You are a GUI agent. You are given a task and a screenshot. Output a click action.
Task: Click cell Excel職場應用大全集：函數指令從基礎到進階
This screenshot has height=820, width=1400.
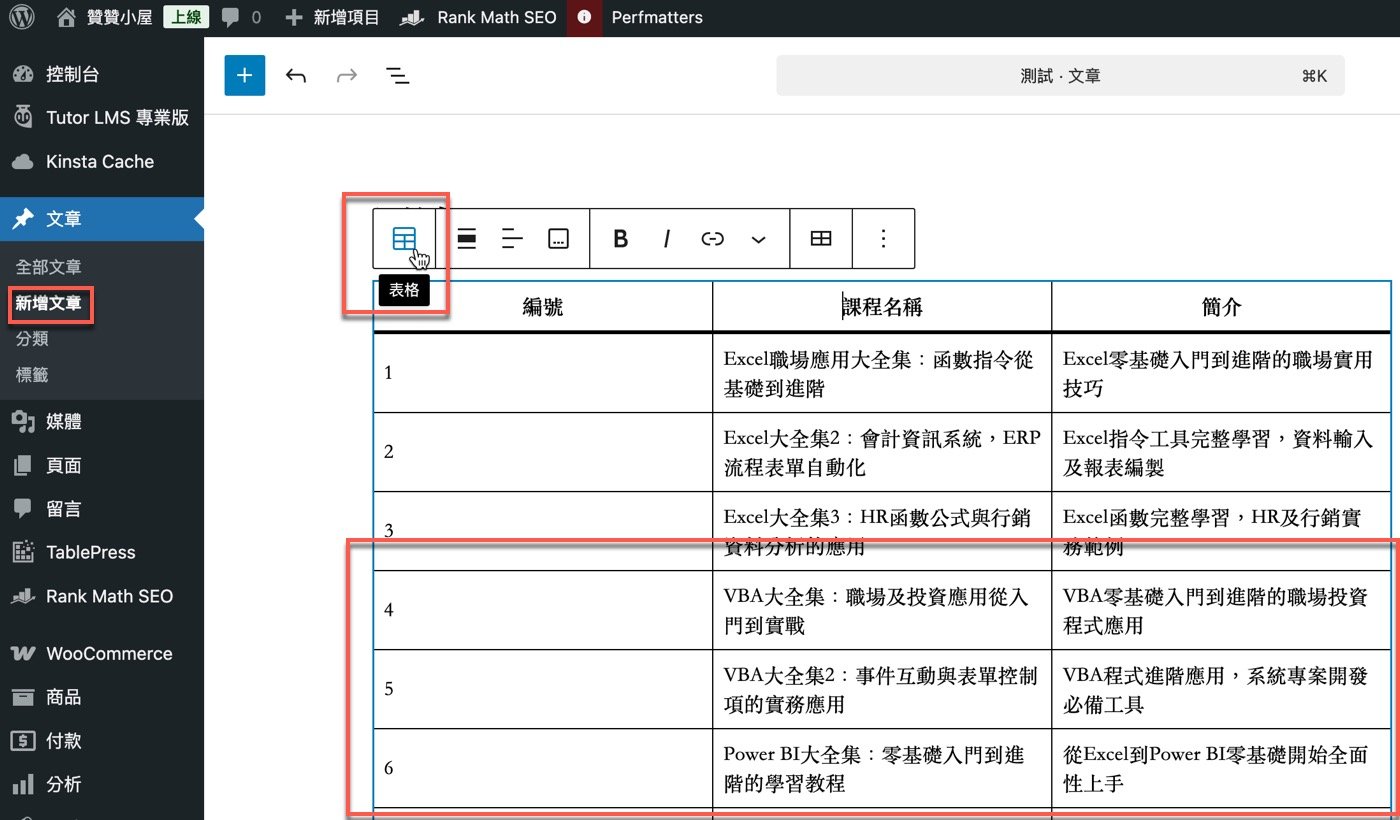(882, 373)
